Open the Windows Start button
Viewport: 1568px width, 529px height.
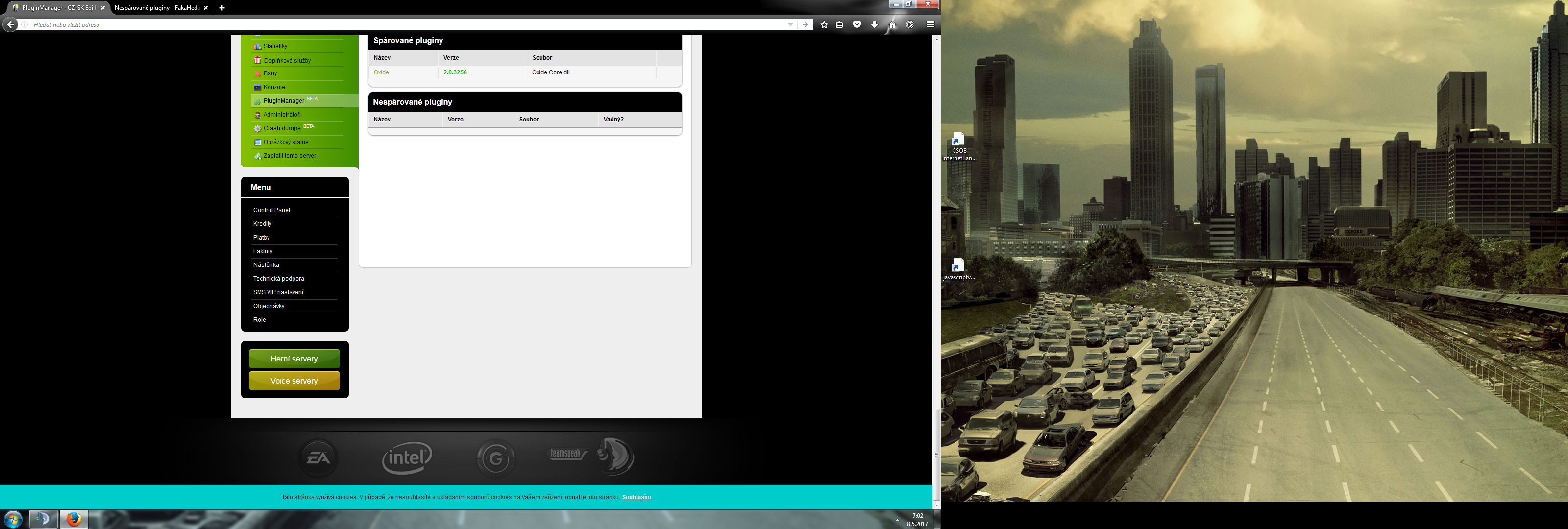click(13, 519)
